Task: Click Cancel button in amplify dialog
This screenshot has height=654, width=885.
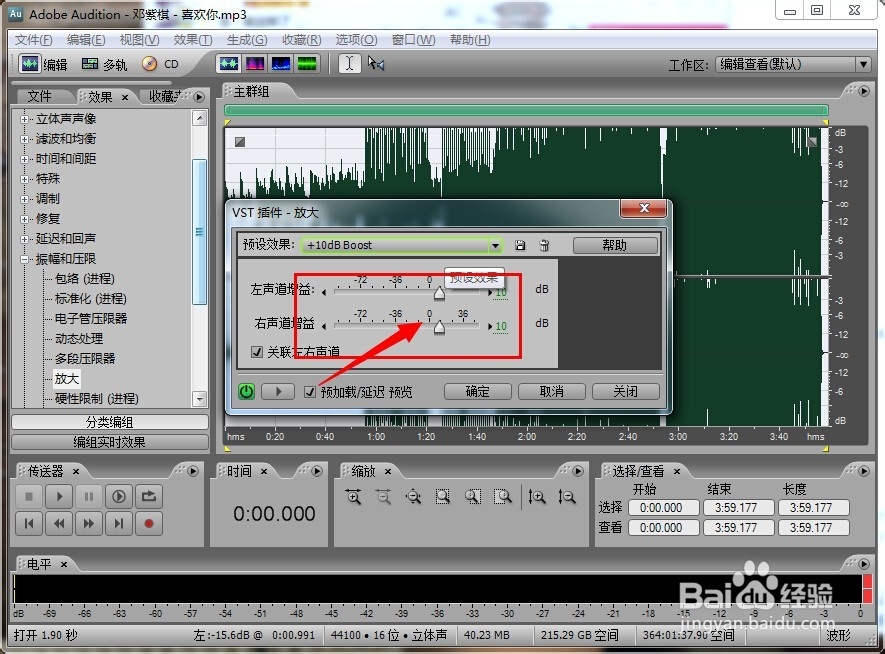Action: point(551,391)
